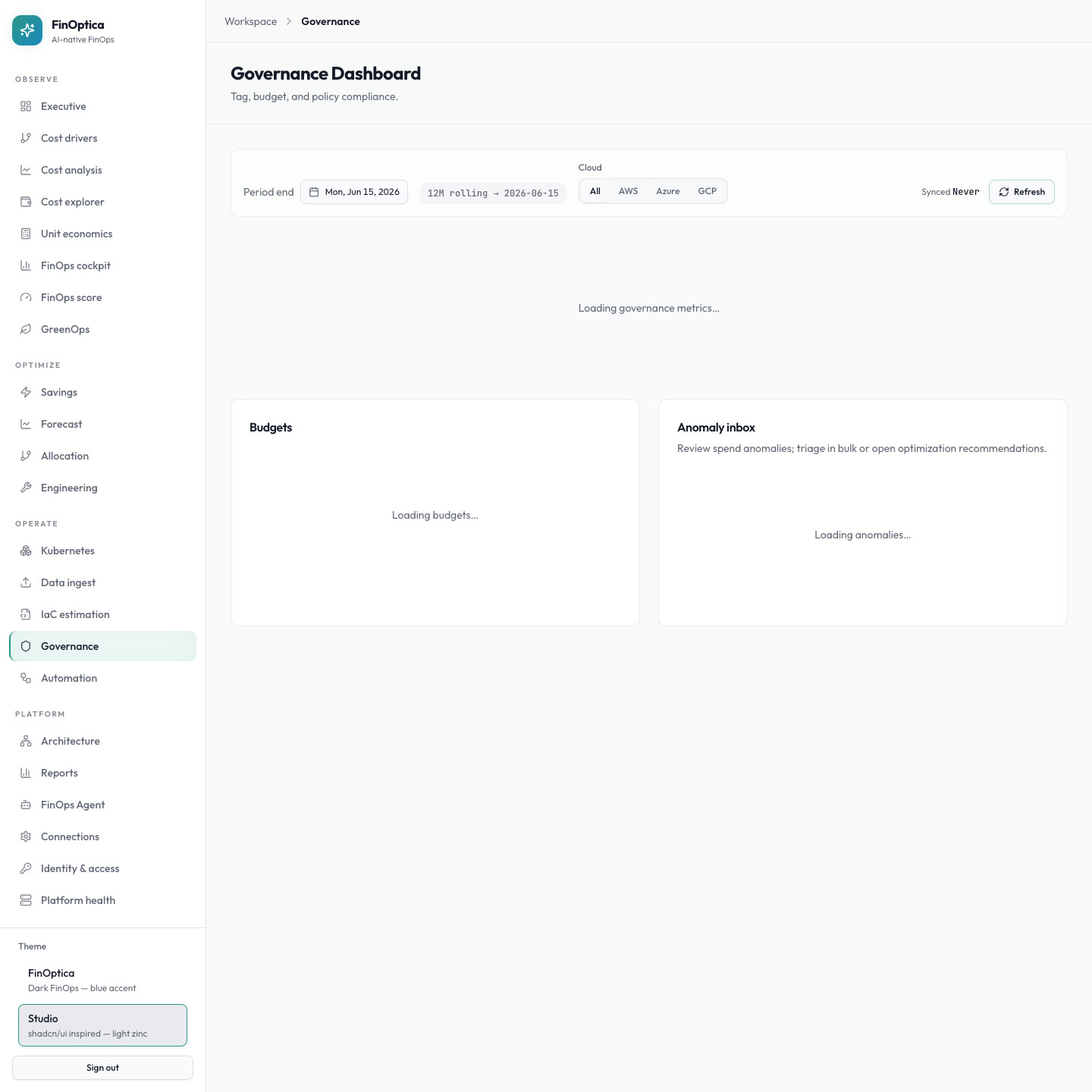Open the Cost analysis page
The height and width of the screenshot is (1092, 1092).
(x=102, y=170)
